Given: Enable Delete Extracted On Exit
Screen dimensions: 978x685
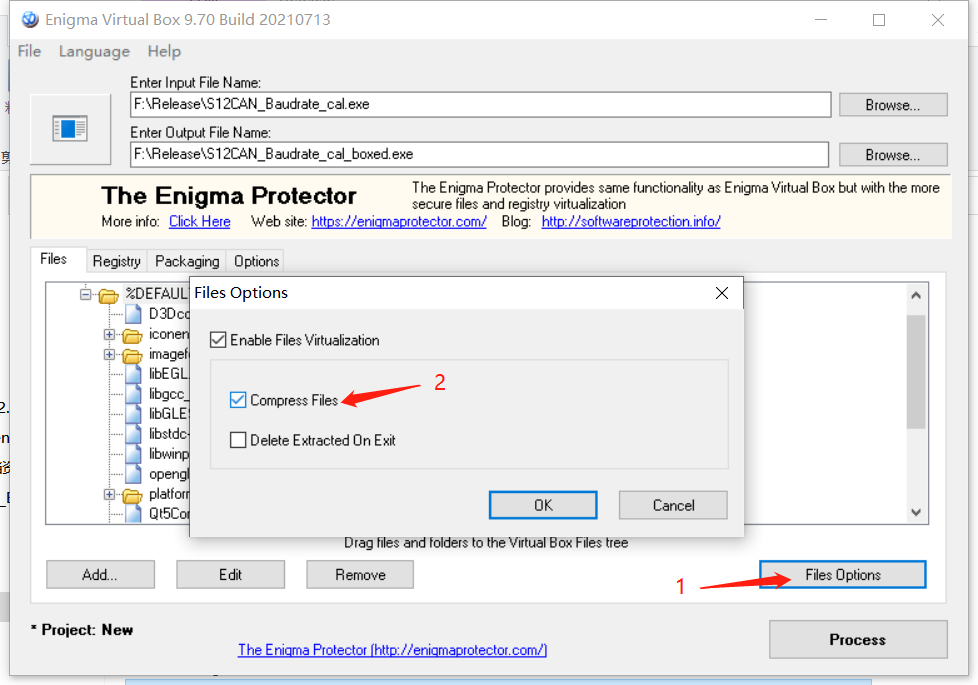Looking at the screenshot, I should click(238, 440).
